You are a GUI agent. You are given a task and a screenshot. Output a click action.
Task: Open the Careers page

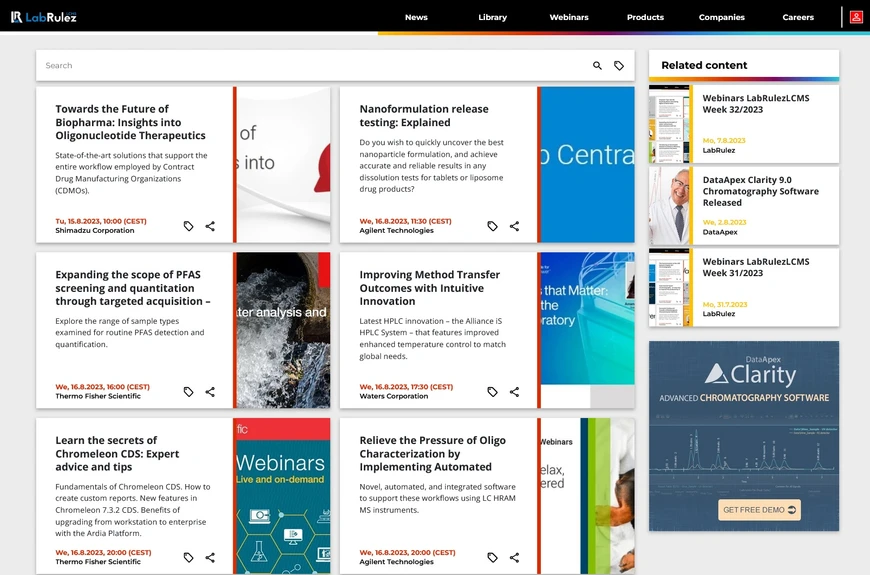[798, 17]
